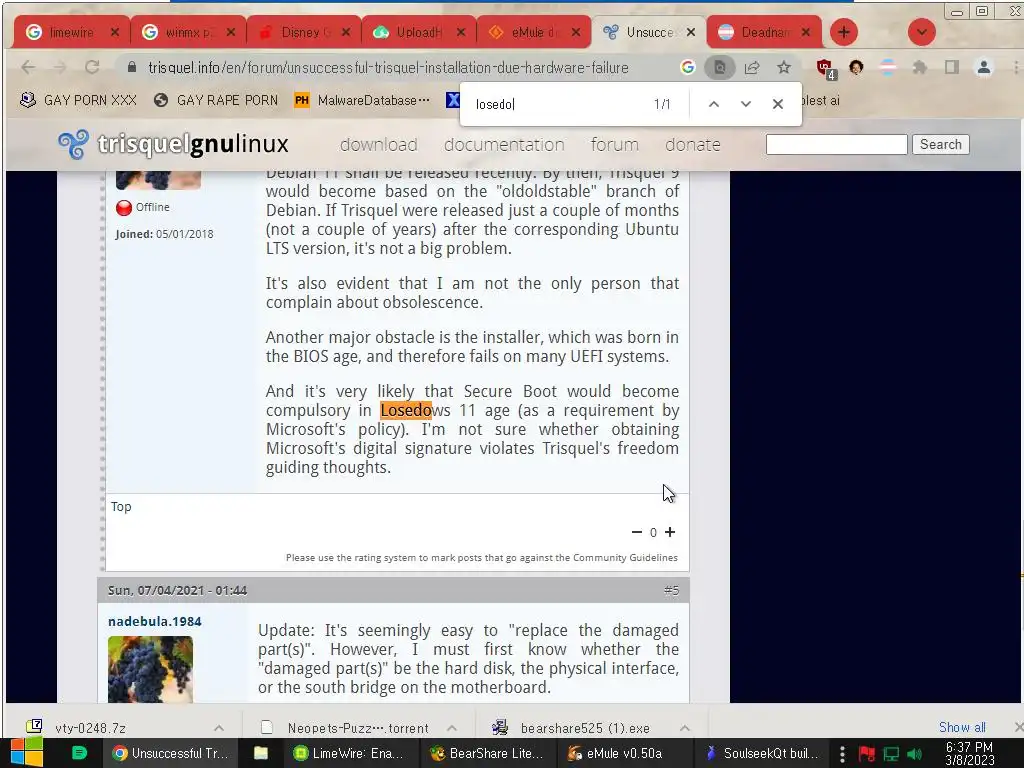The height and width of the screenshot is (768, 1024).
Task: Toggle the browser side panel icon
Action: 952,67
